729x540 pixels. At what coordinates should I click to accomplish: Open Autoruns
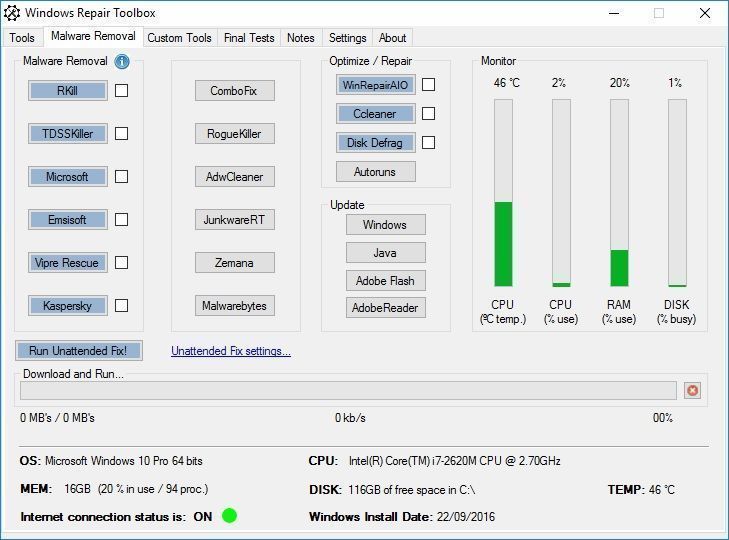pos(376,172)
